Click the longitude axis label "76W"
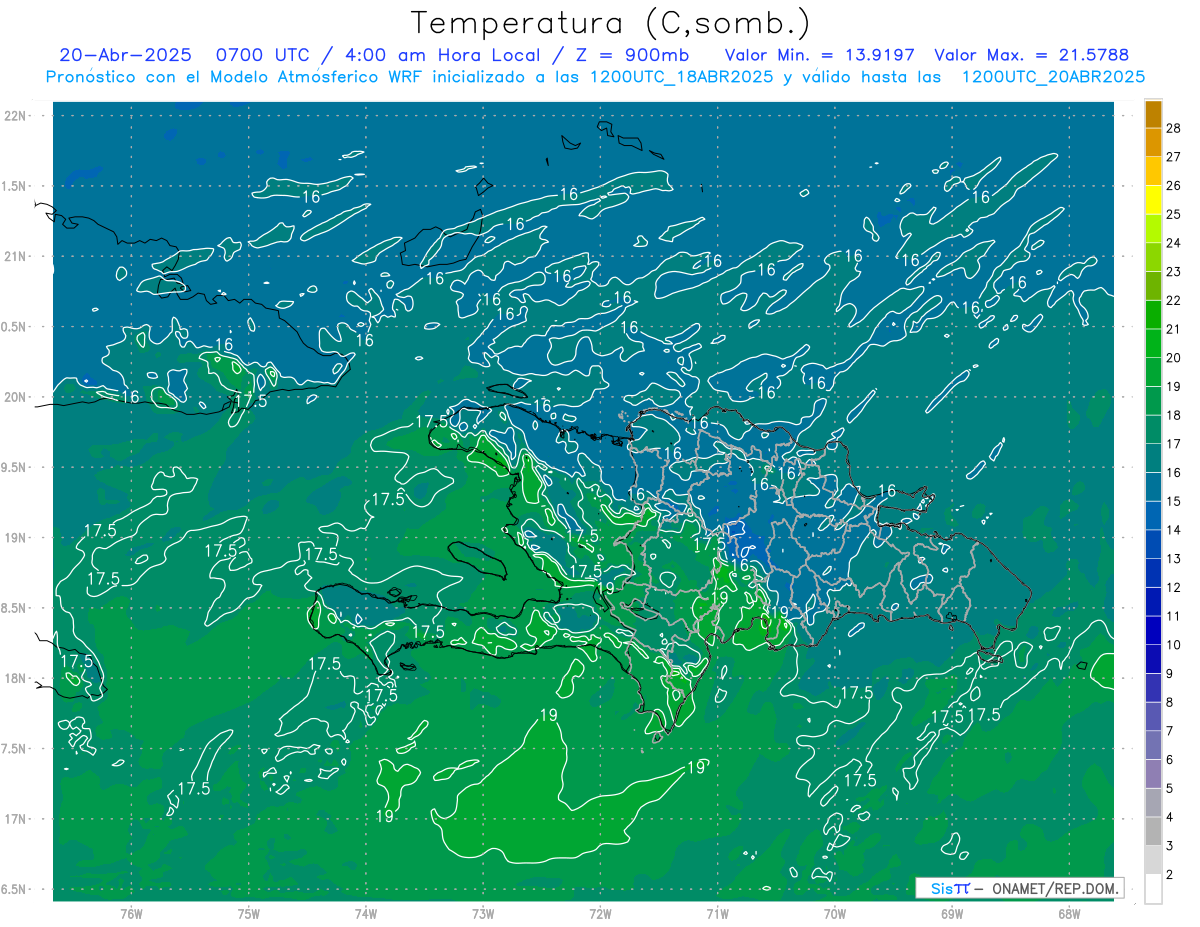The height and width of the screenshot is (927, 1200). tap(131, 914)
